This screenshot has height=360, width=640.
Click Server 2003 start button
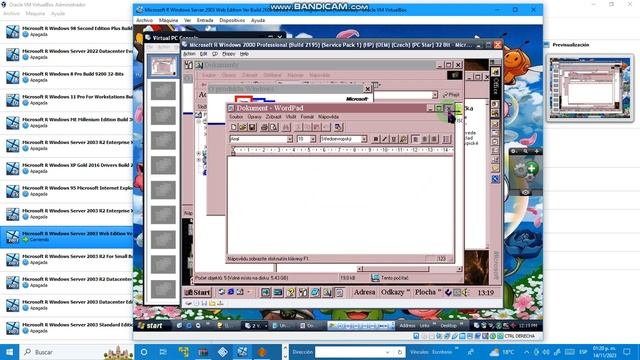(x=150, y=325)
